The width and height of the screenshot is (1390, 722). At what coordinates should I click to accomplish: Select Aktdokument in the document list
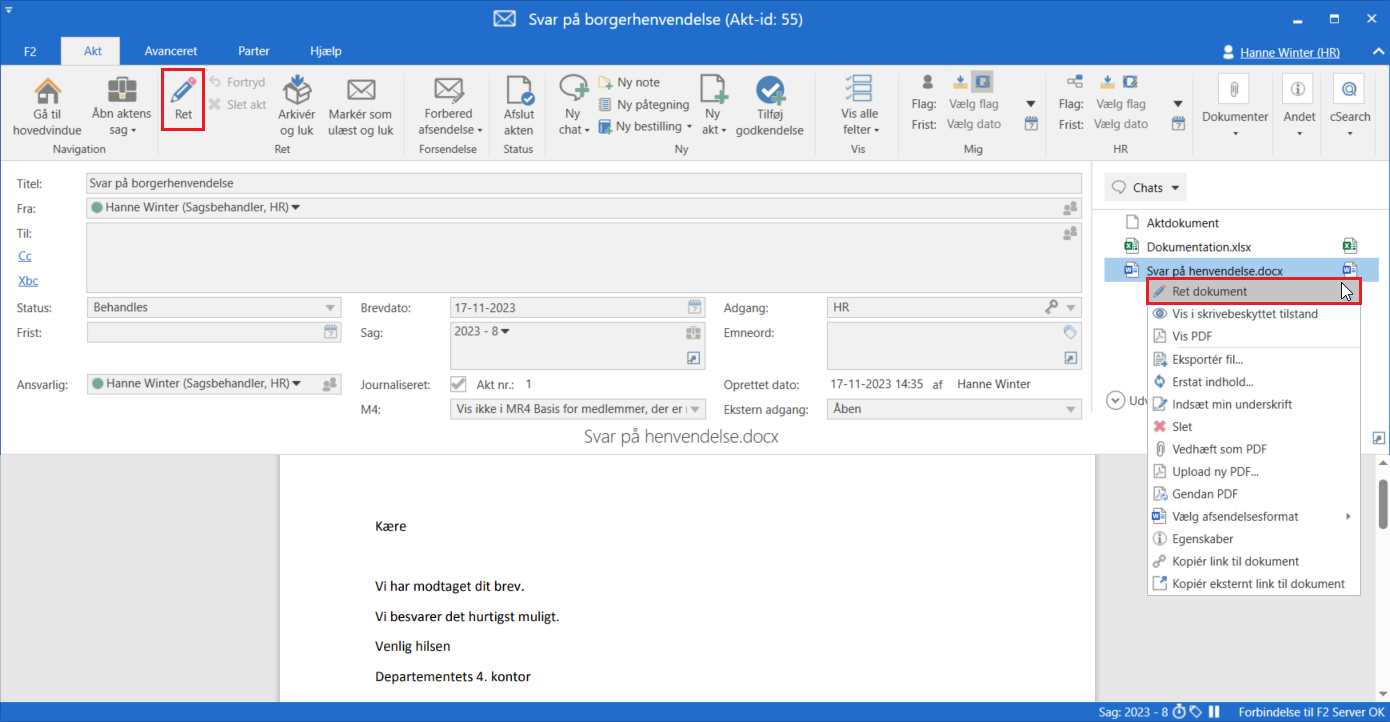(x=1183, y=223)
